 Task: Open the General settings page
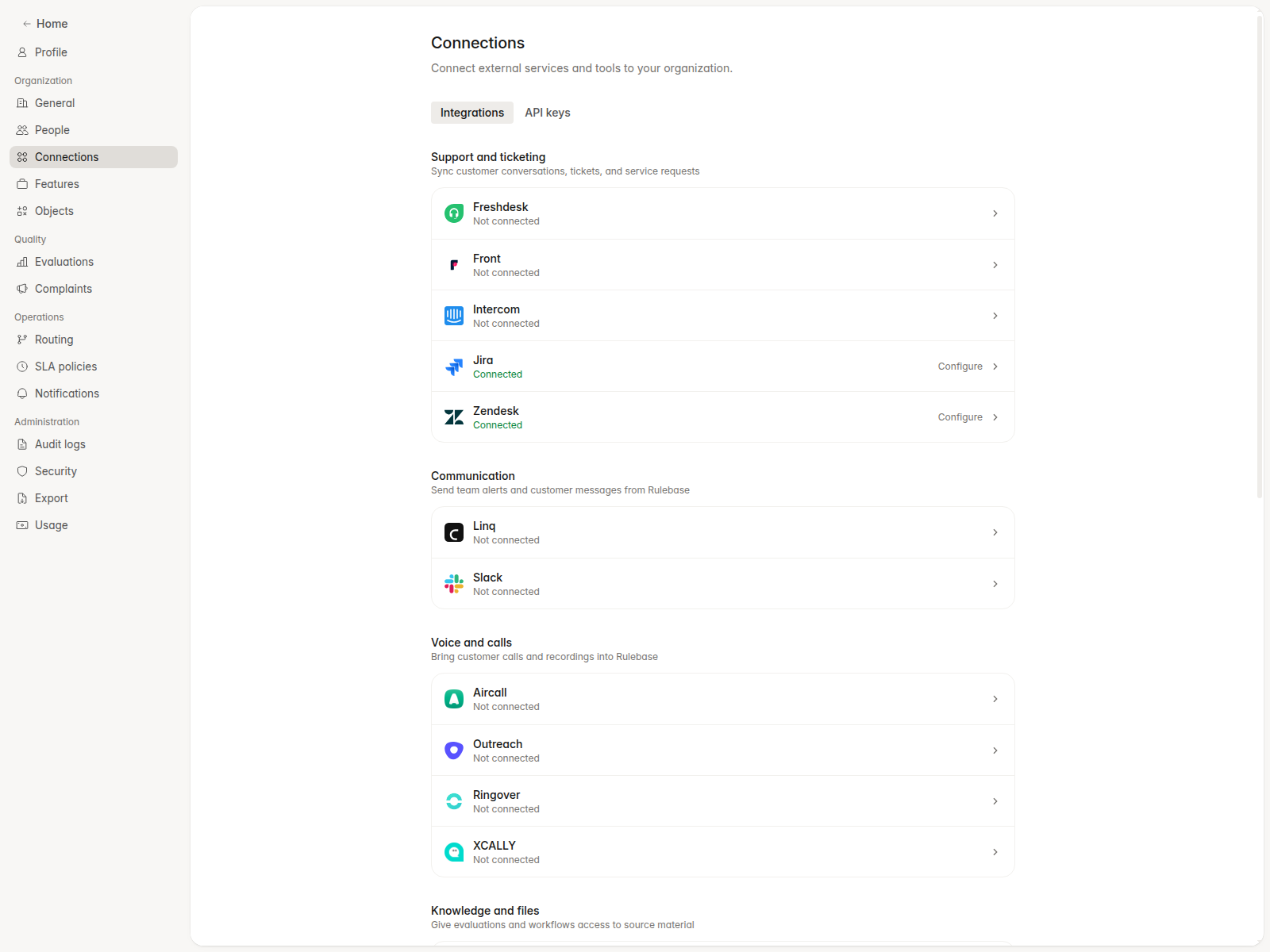pos(94,103)
